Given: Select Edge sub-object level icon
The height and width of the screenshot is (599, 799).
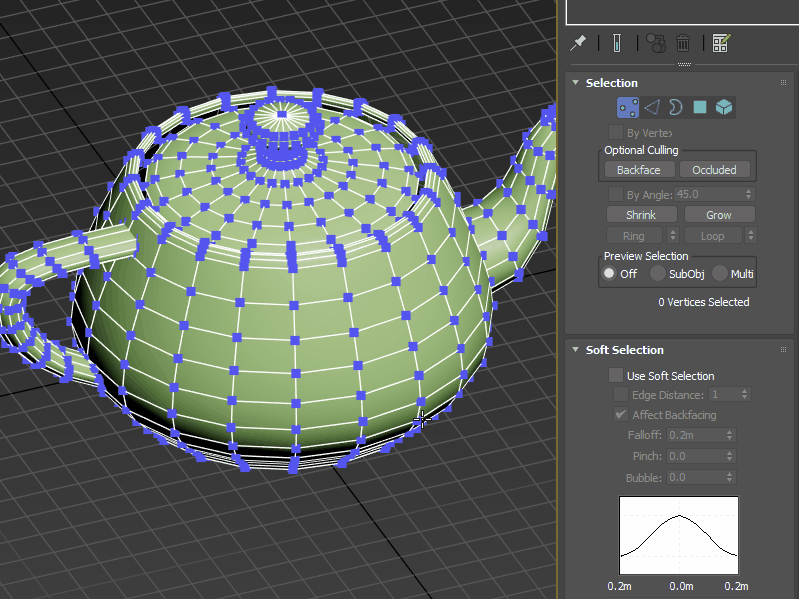Looking at the screenshot, I should [x=652, y=107].
